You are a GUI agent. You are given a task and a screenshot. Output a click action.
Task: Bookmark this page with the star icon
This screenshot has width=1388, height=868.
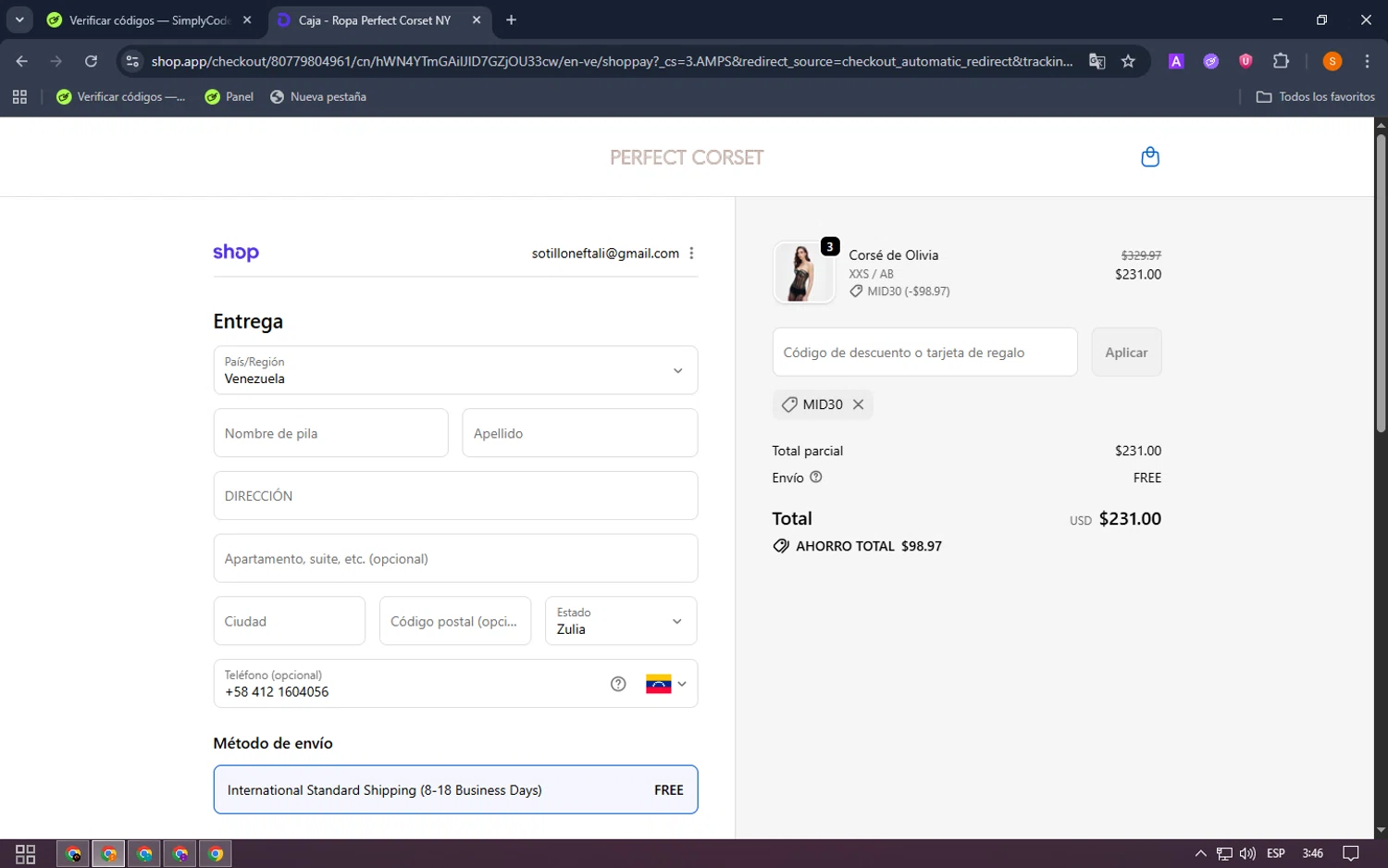pyautogui.click(x=1128, y=61)
